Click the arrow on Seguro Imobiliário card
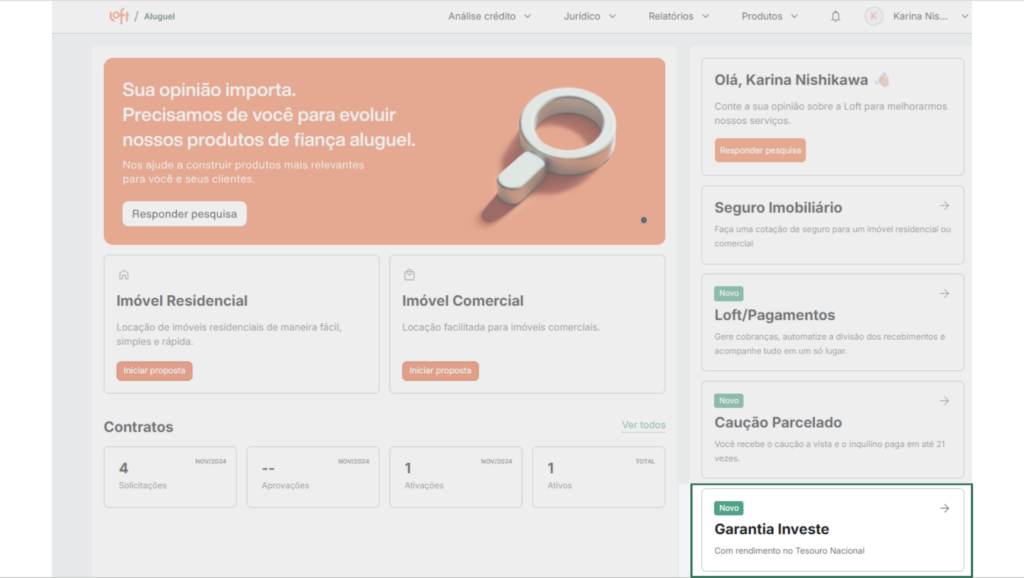1024x578 pixels. (x=944, y=206)
